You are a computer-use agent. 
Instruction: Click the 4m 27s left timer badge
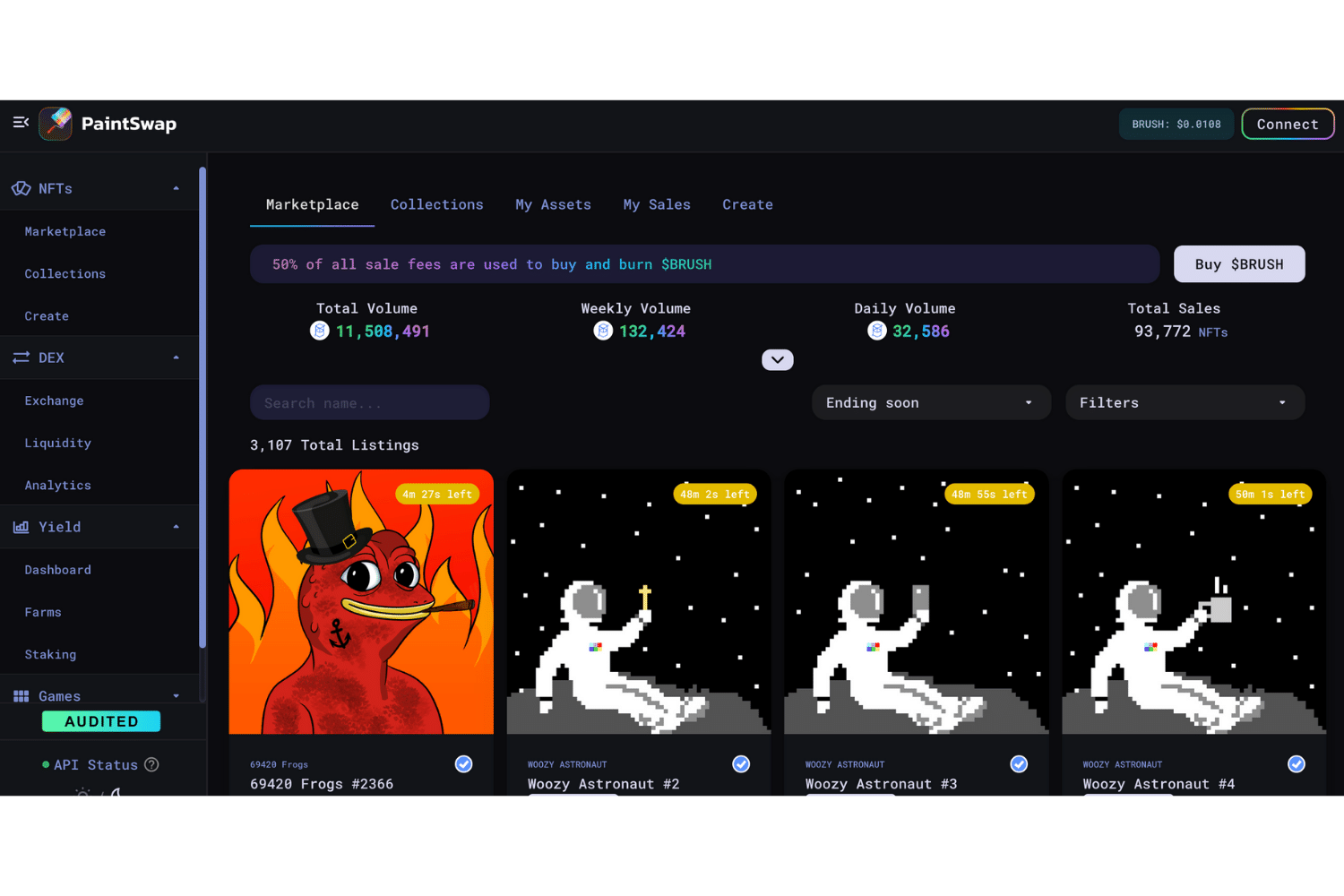(x=437, y=494)
